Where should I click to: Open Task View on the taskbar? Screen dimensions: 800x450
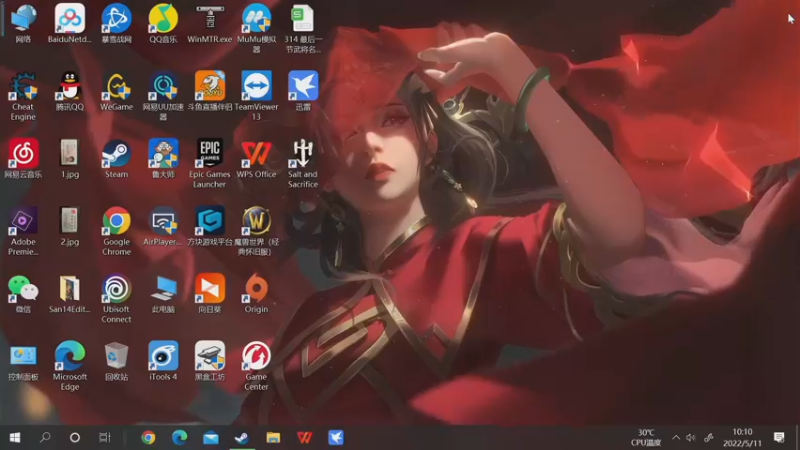coord(105,438)
